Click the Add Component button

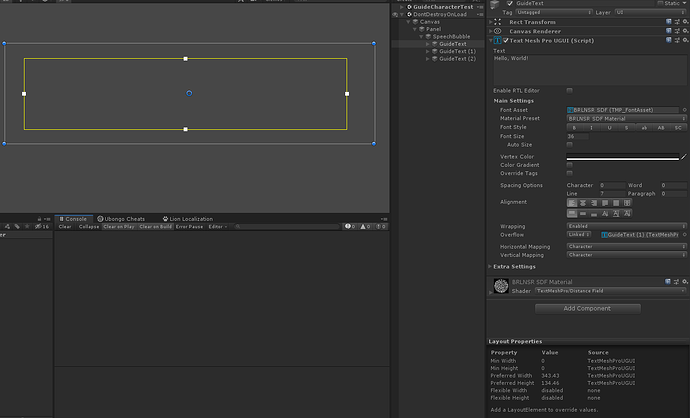click(588, 308)
